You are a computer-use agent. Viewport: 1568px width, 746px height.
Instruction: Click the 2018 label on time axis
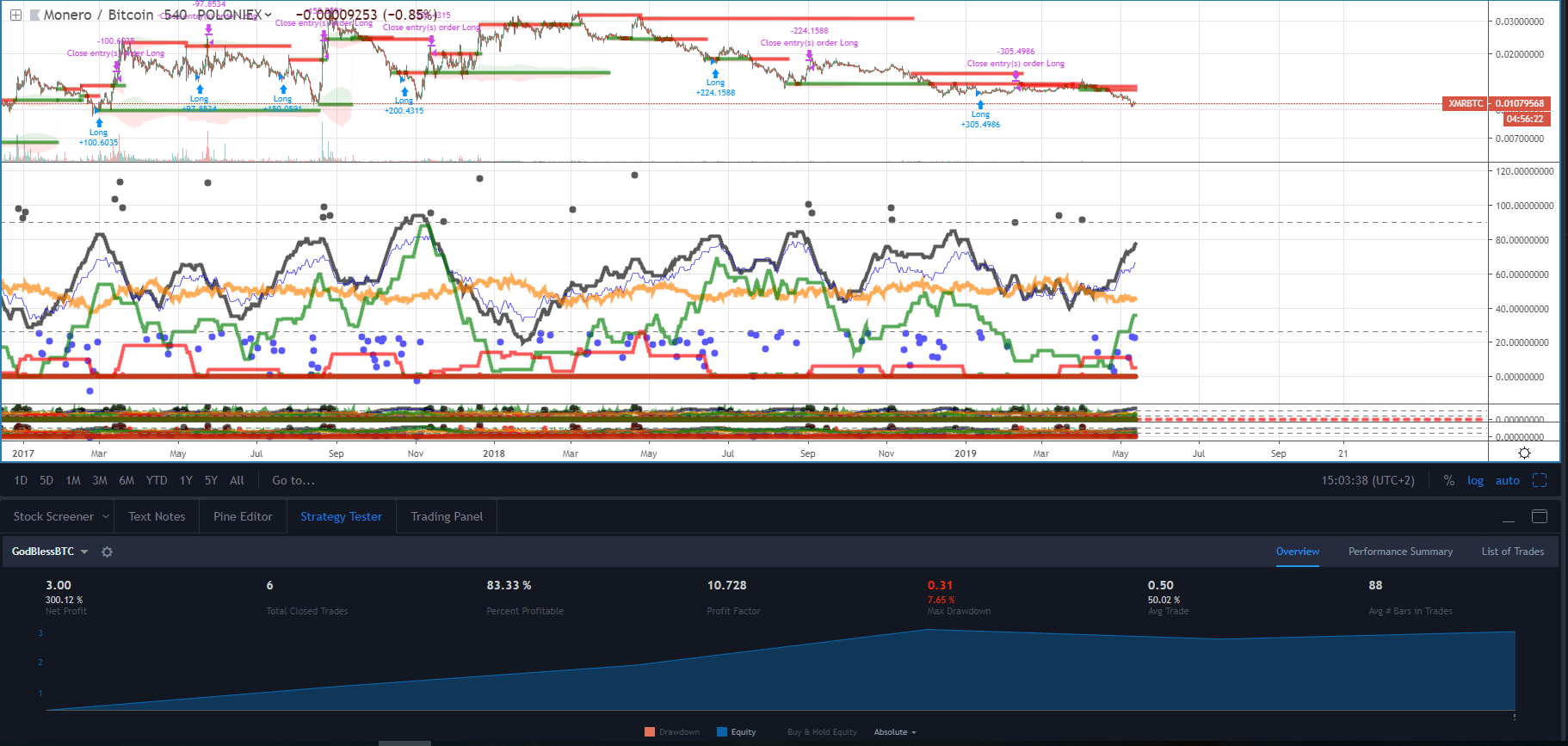494,453
